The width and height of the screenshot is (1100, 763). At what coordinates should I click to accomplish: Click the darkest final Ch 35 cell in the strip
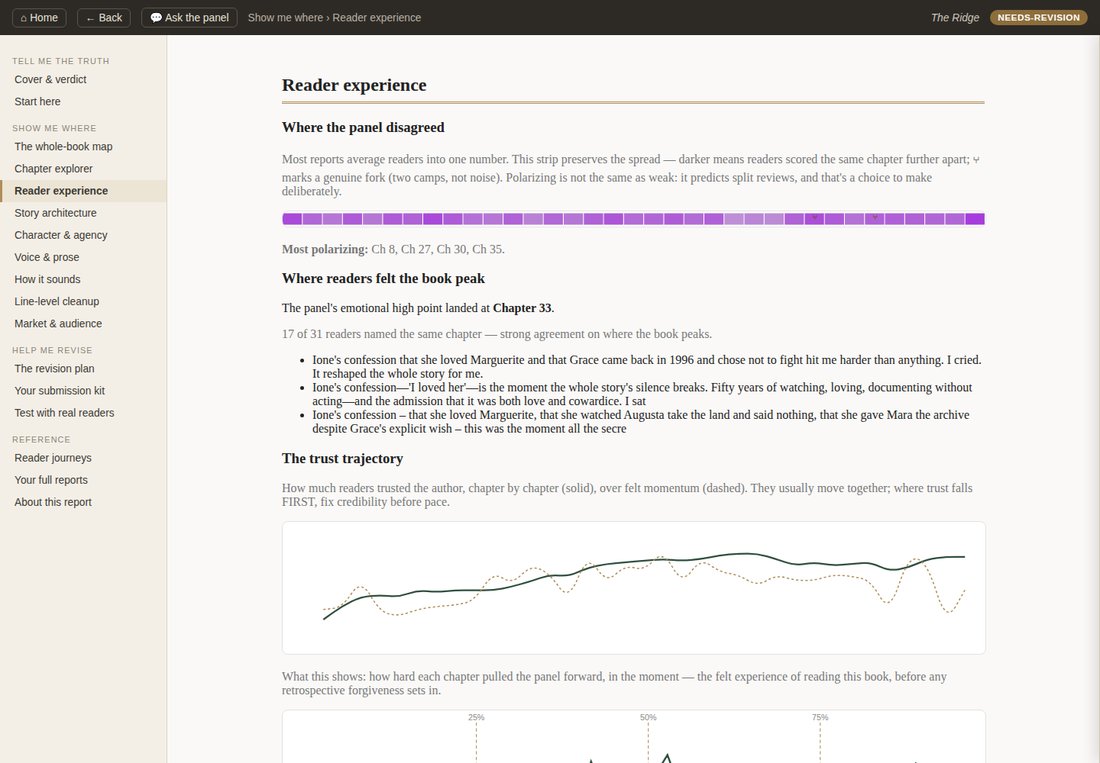coord(975,219)
